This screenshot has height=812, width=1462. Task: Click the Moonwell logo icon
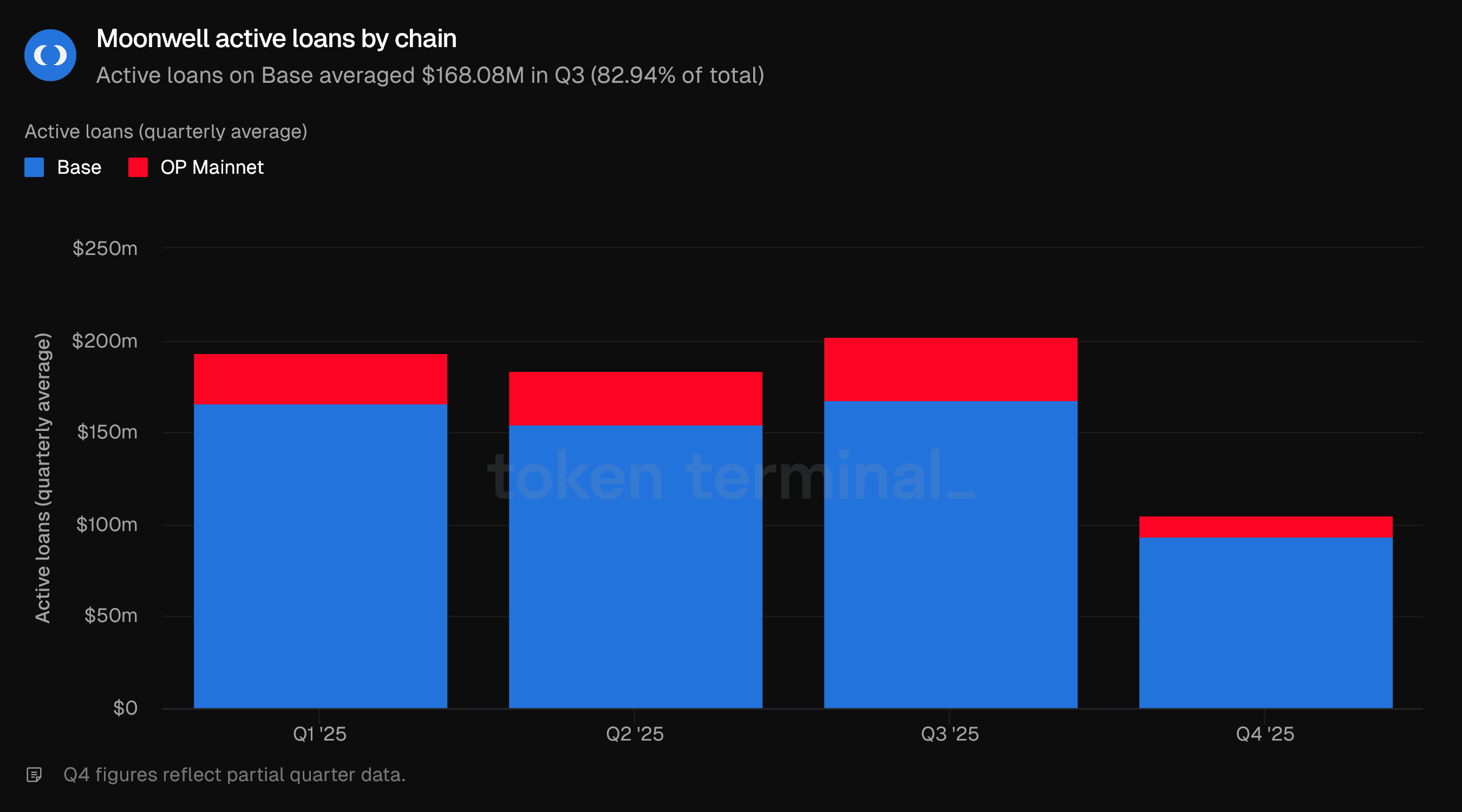point(50,56)
